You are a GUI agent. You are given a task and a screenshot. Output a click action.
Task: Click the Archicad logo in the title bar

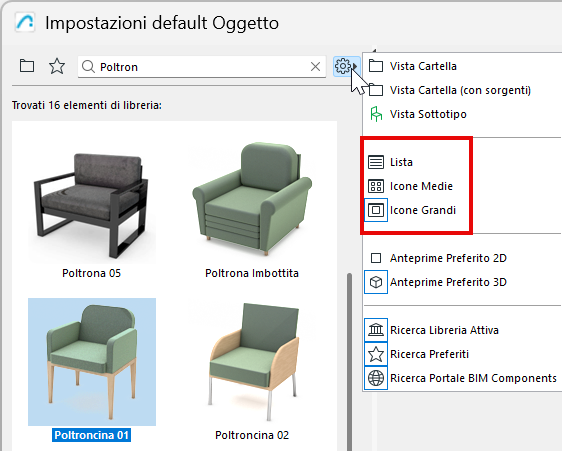tap(25, 23)
